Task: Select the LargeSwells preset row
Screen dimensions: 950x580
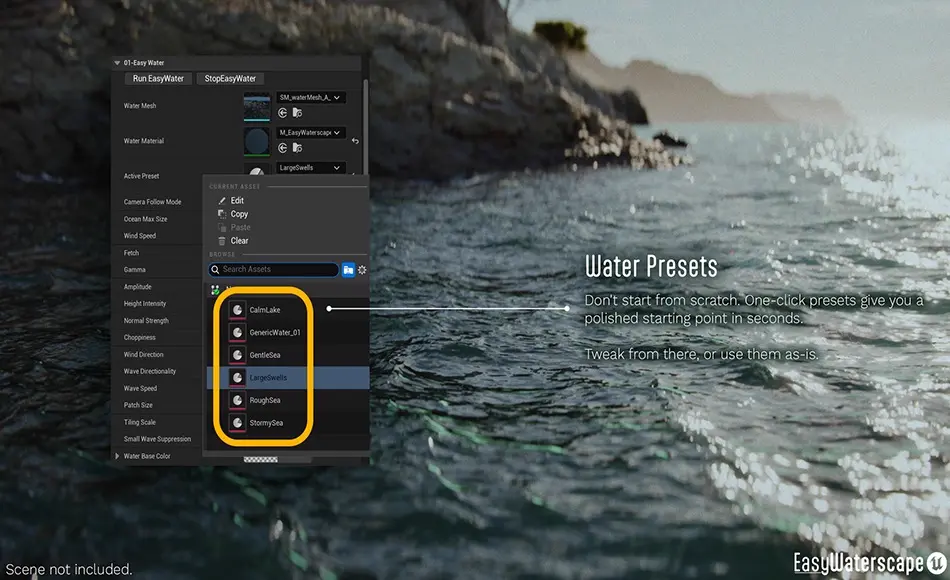Action: point(288,378)
